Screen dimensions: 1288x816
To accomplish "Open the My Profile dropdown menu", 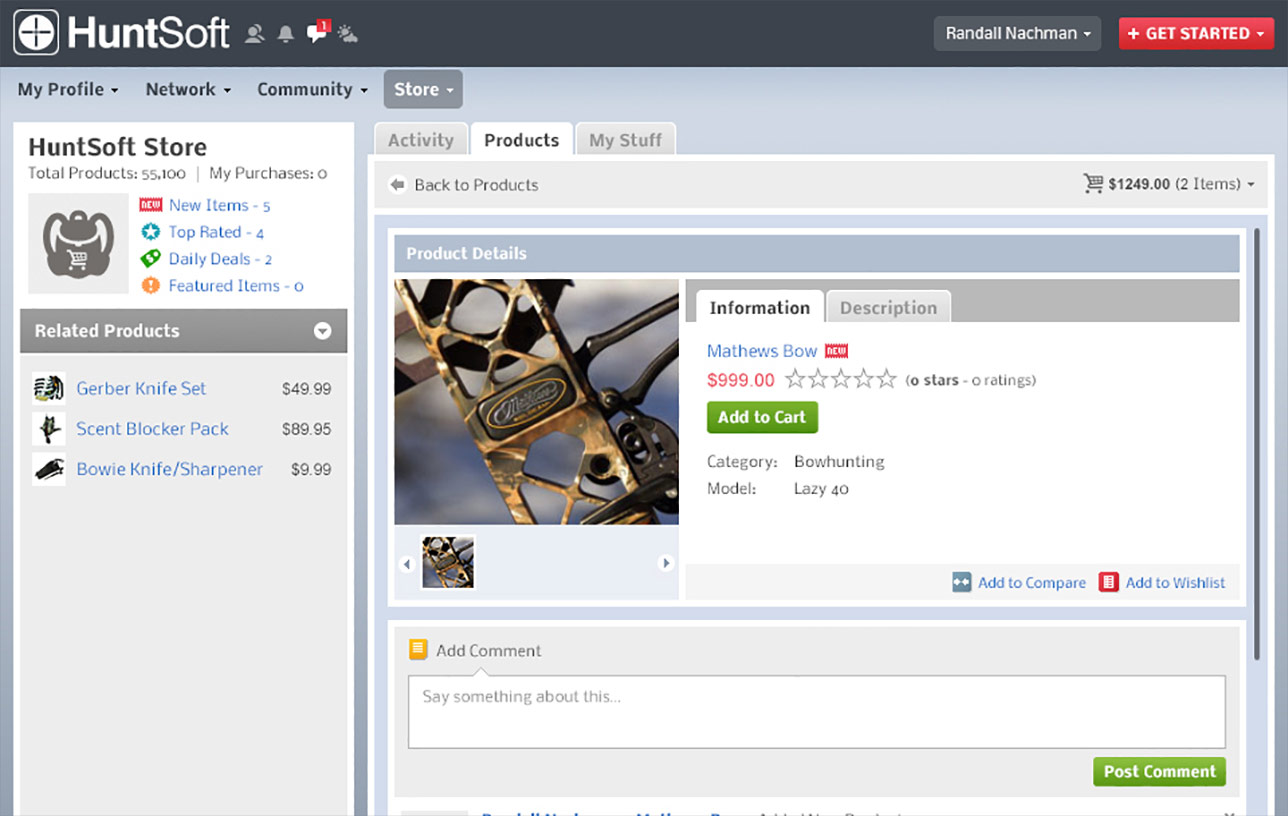I will 68,89.
